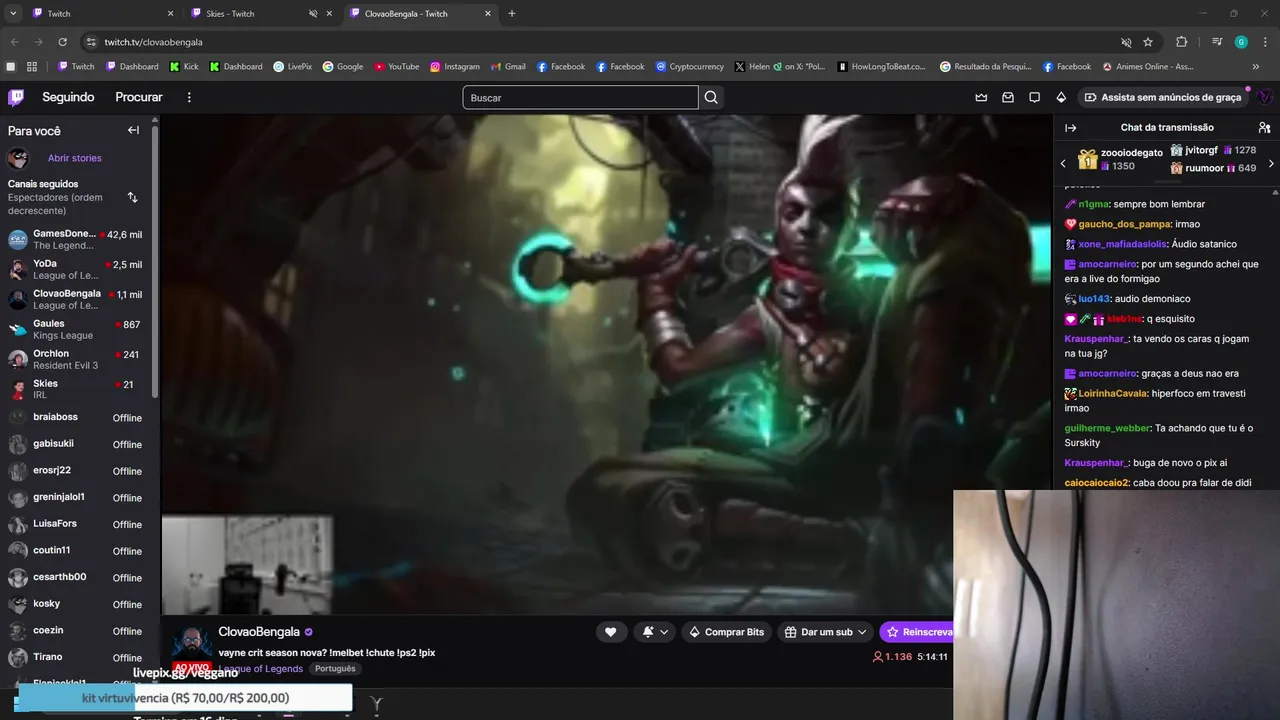Screen dimensions: 1280x720
Task: Open the Procurar page
Action: click(139, 97)
